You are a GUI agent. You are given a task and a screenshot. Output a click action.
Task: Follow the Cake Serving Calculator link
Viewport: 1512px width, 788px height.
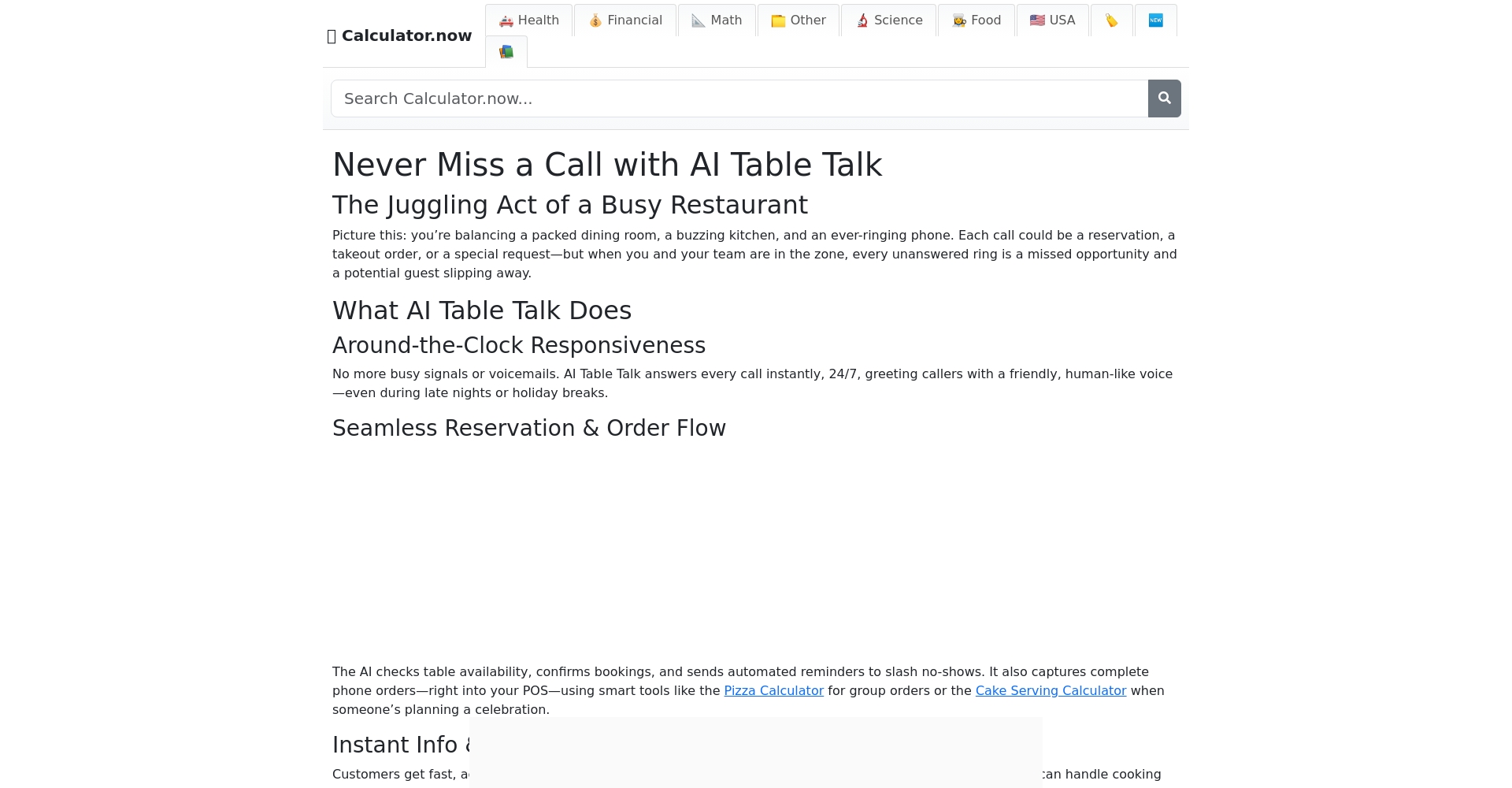tap(1051, 691)
